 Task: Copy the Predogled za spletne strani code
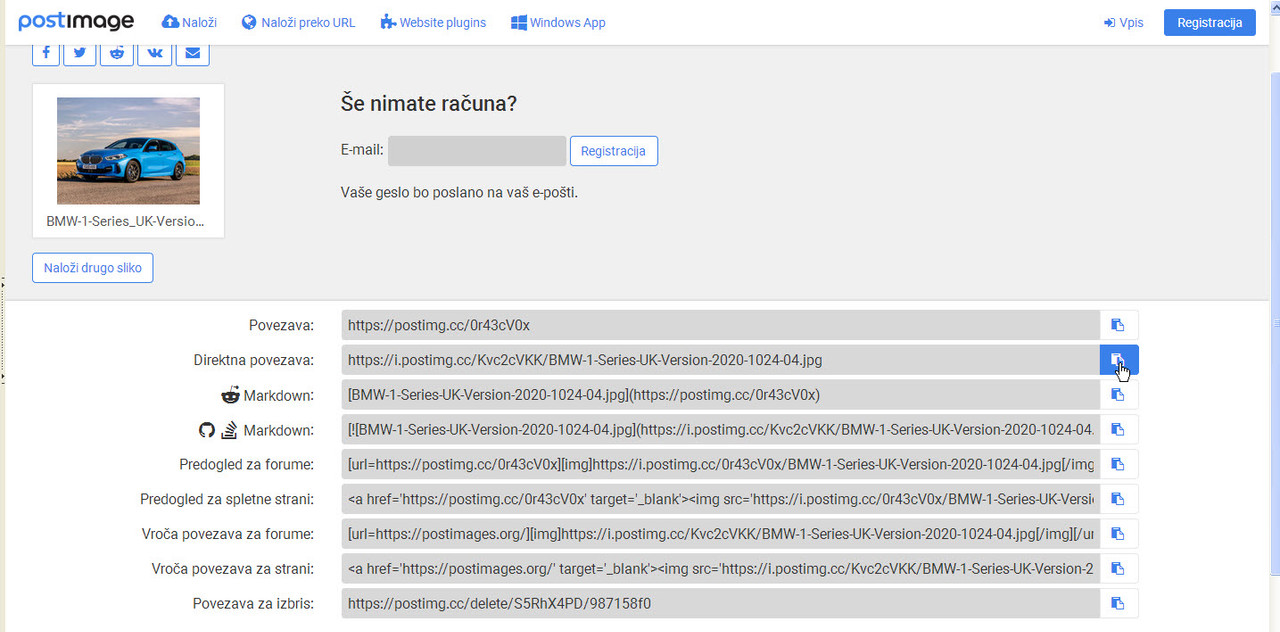(x=1119, y=499)
